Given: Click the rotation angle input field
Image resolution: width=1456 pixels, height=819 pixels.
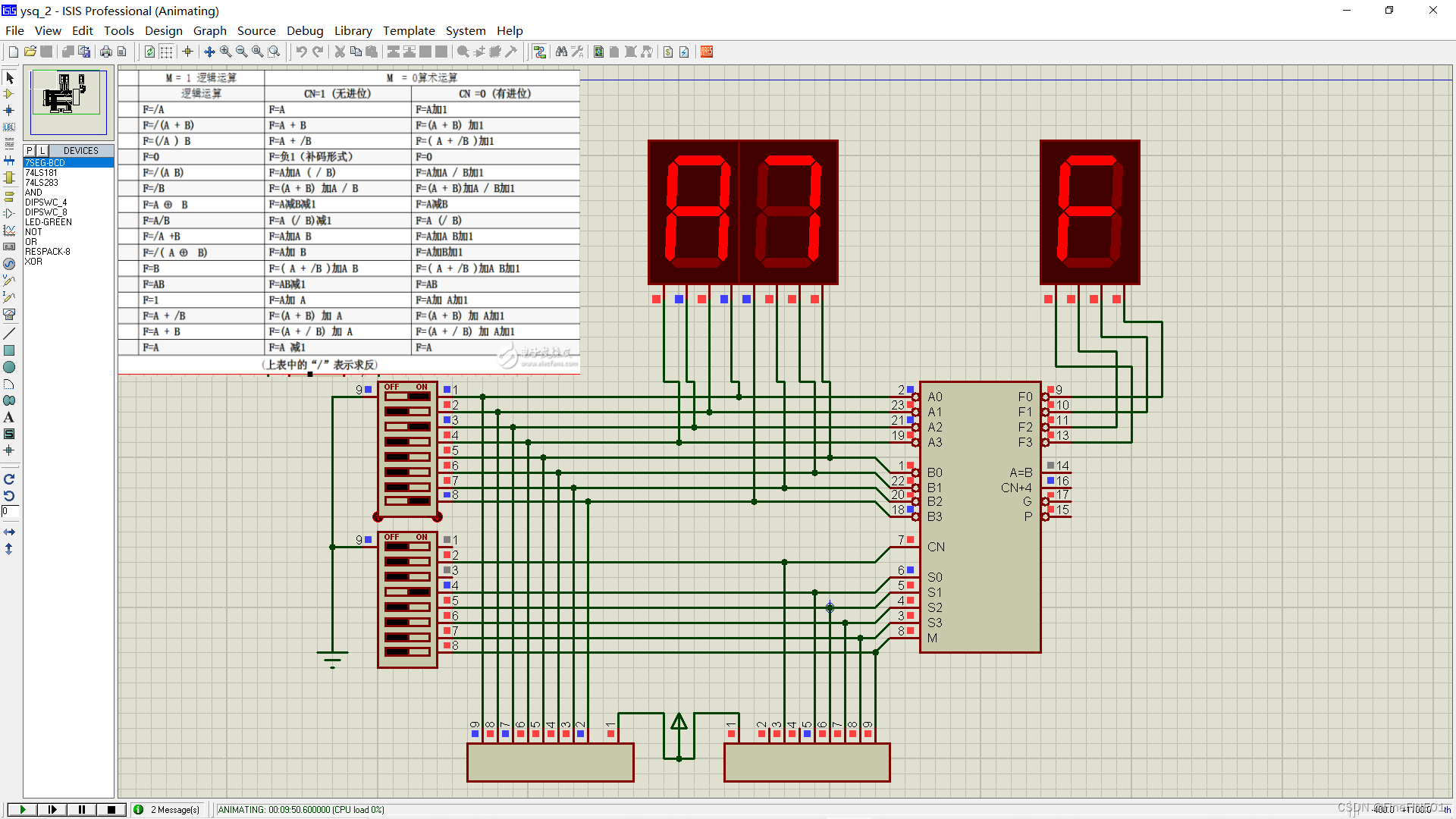Looking at the screenshot, I should (x=9, y=512).
